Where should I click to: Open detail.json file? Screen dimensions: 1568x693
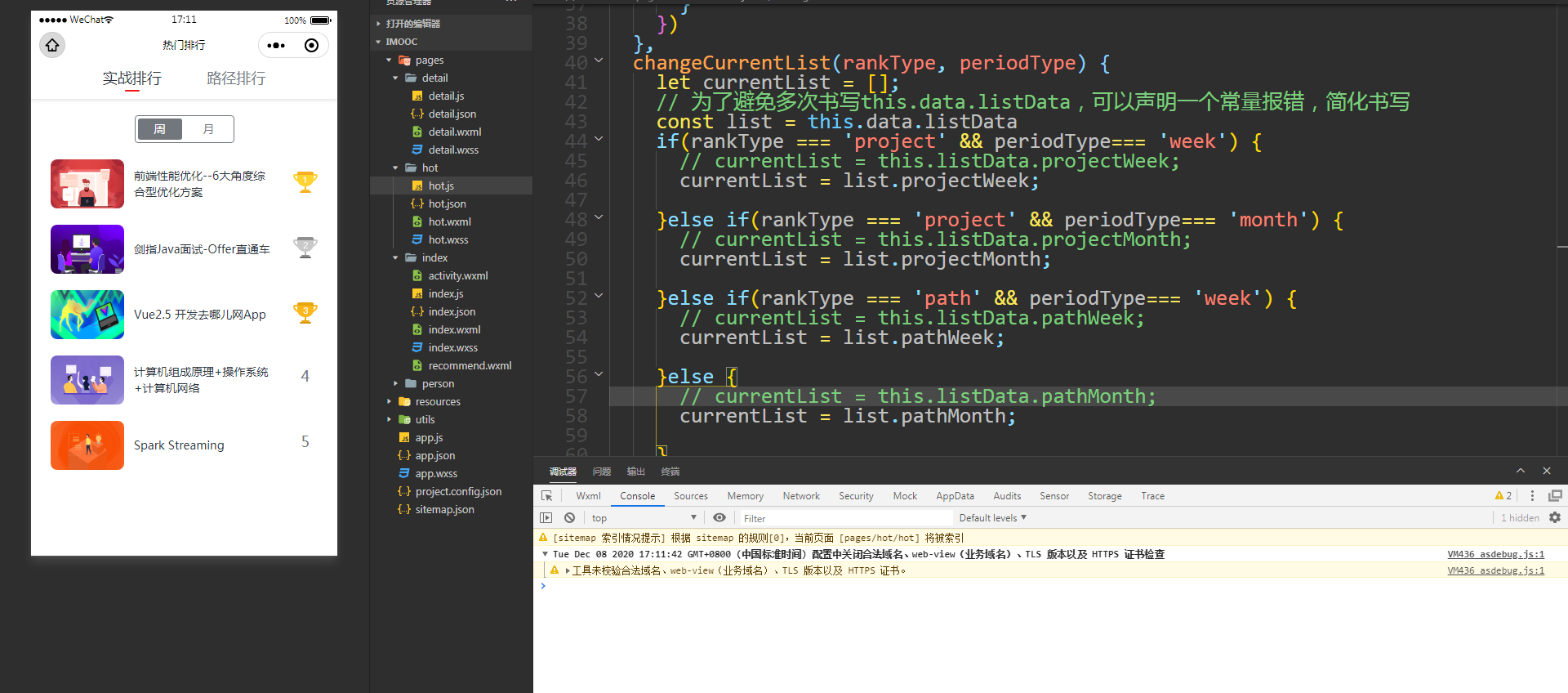451,114
